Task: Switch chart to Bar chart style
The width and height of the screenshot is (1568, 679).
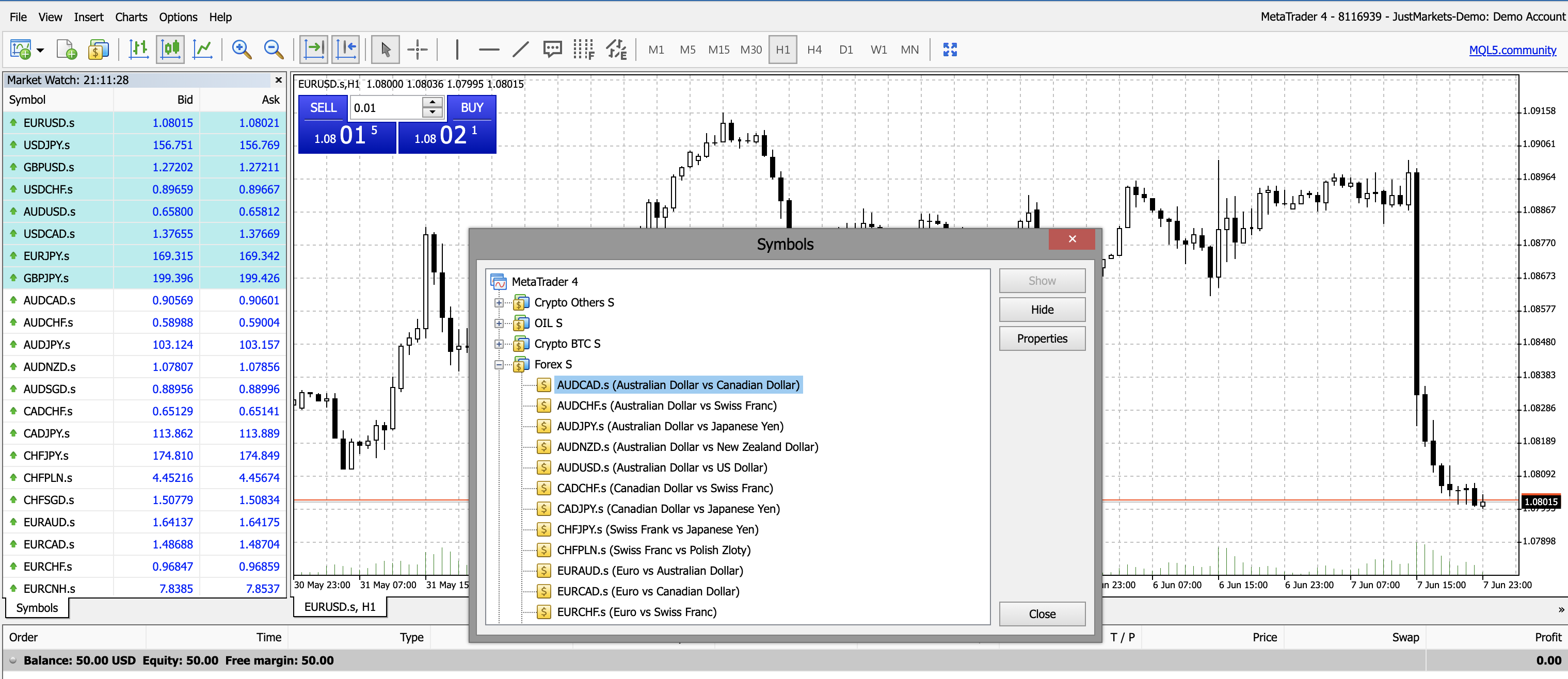Action: pyautogui.click(x=139, y=50)
